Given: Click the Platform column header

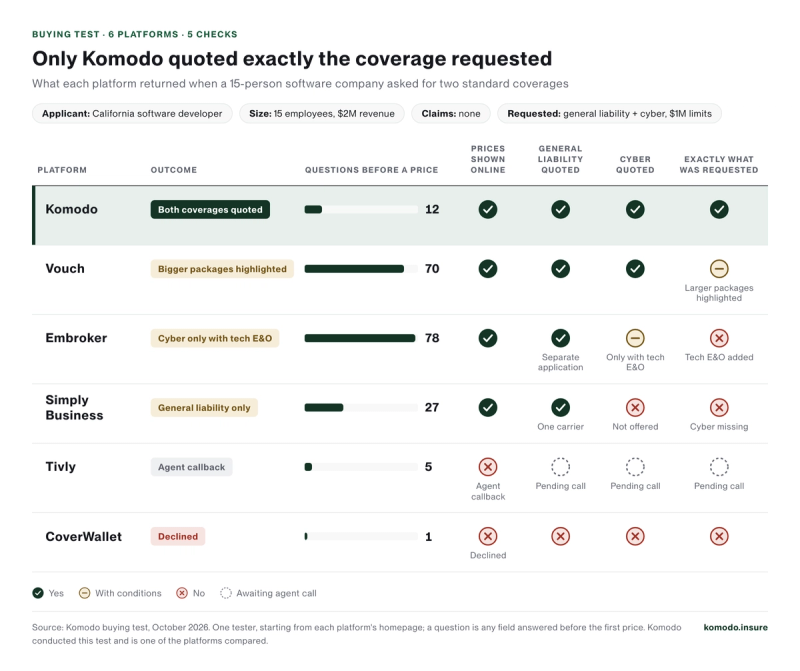Looking at the screenshot, I should [x=62, y=170].
